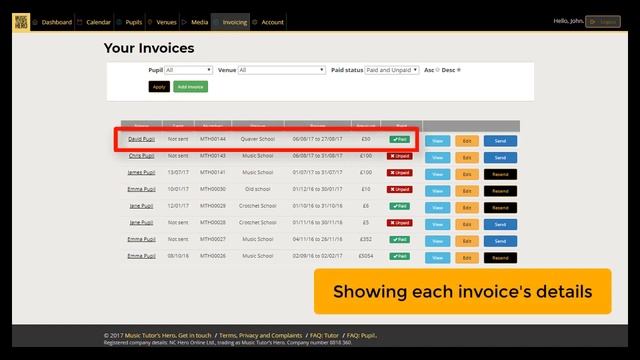Click the black Apply button

click(159, 87)
